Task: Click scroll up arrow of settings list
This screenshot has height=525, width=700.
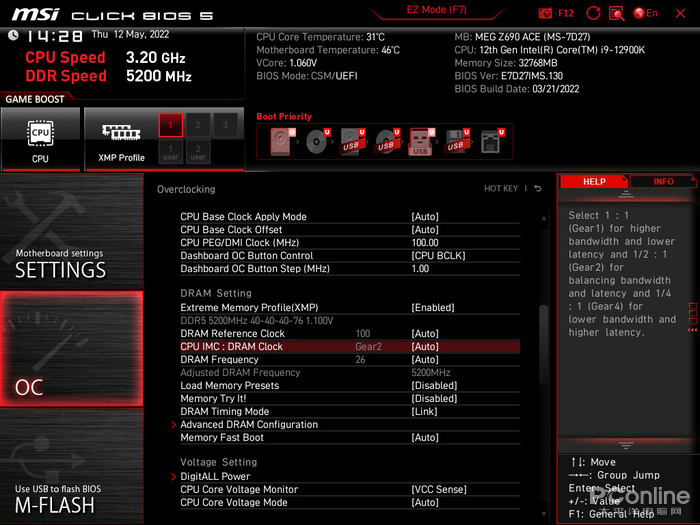Action: coord(544,218)
